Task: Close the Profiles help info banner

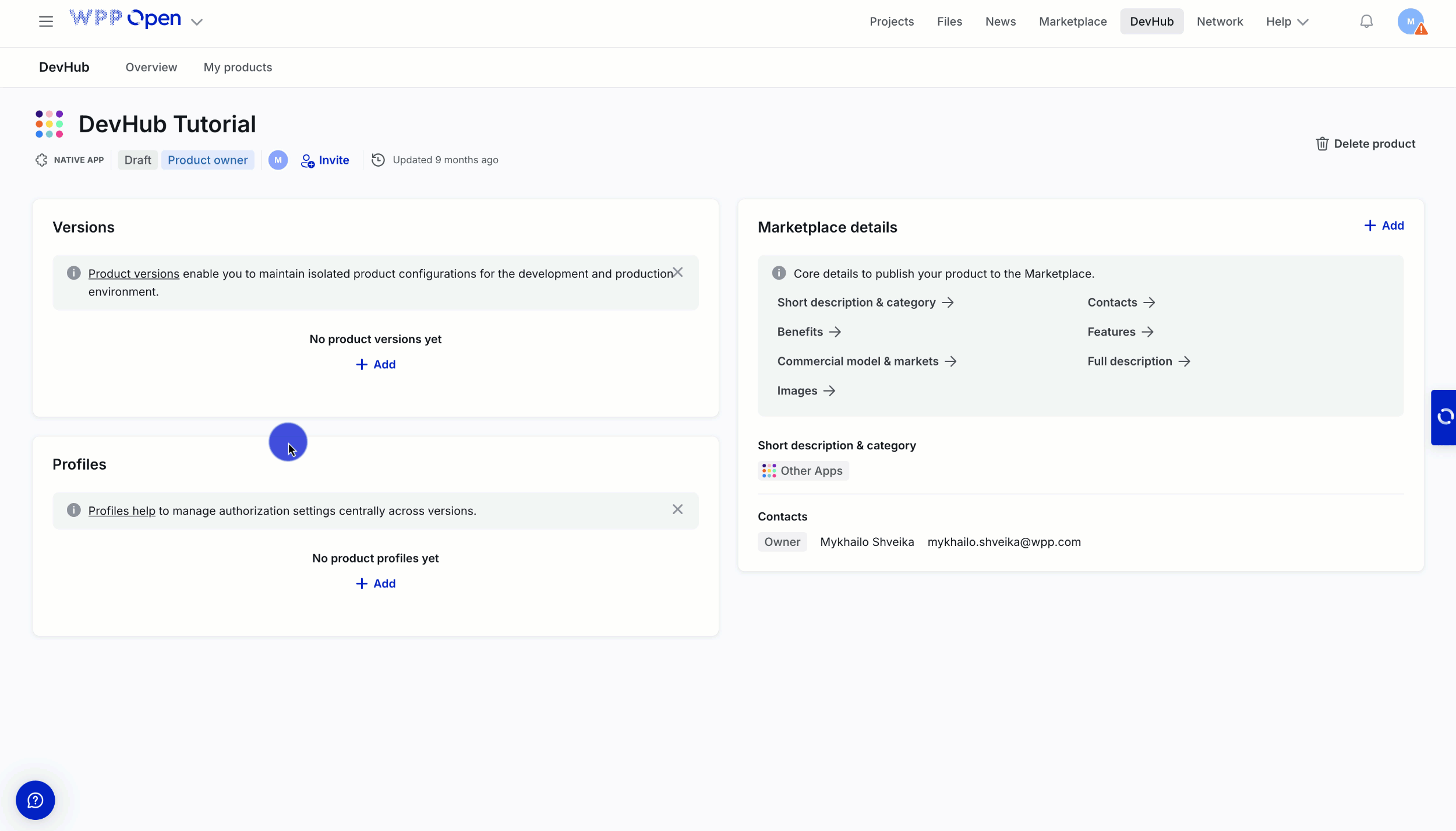Action: click(677, 509)
